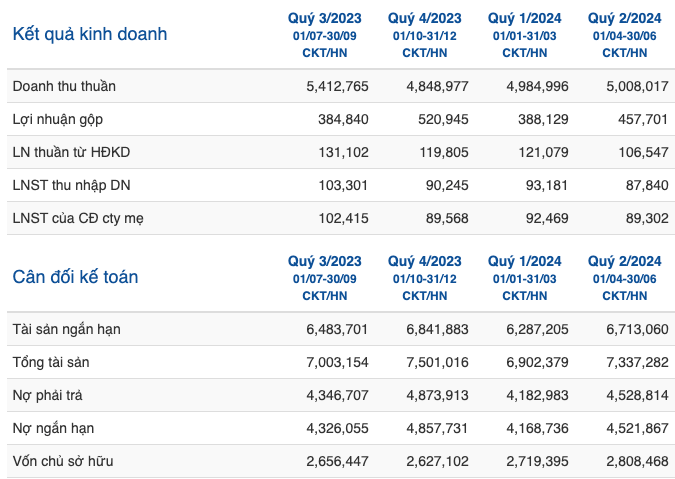The height and width of the screenshot is (479, 675).
Task: Click the Tài sản ngắn hạn row label
Action: pyautogui.click(x=66, y=329)
